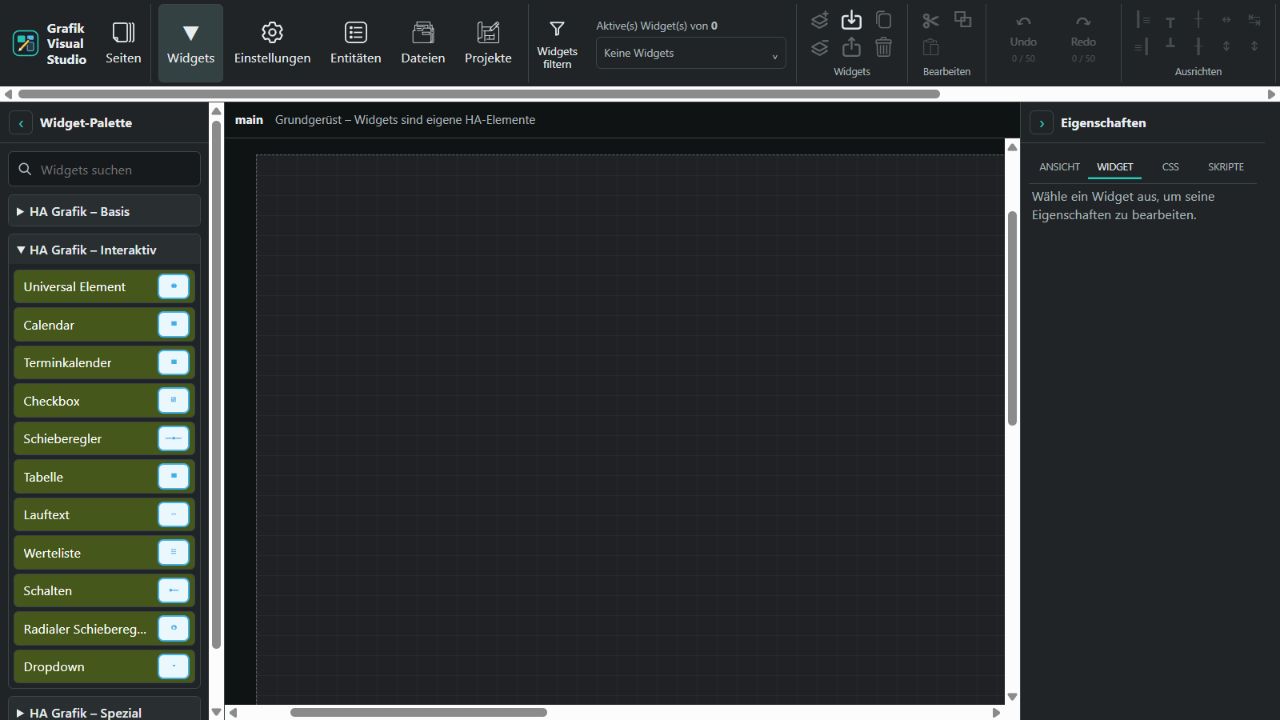
Task: Open the Projekte section
Action: tap(488, 44)
